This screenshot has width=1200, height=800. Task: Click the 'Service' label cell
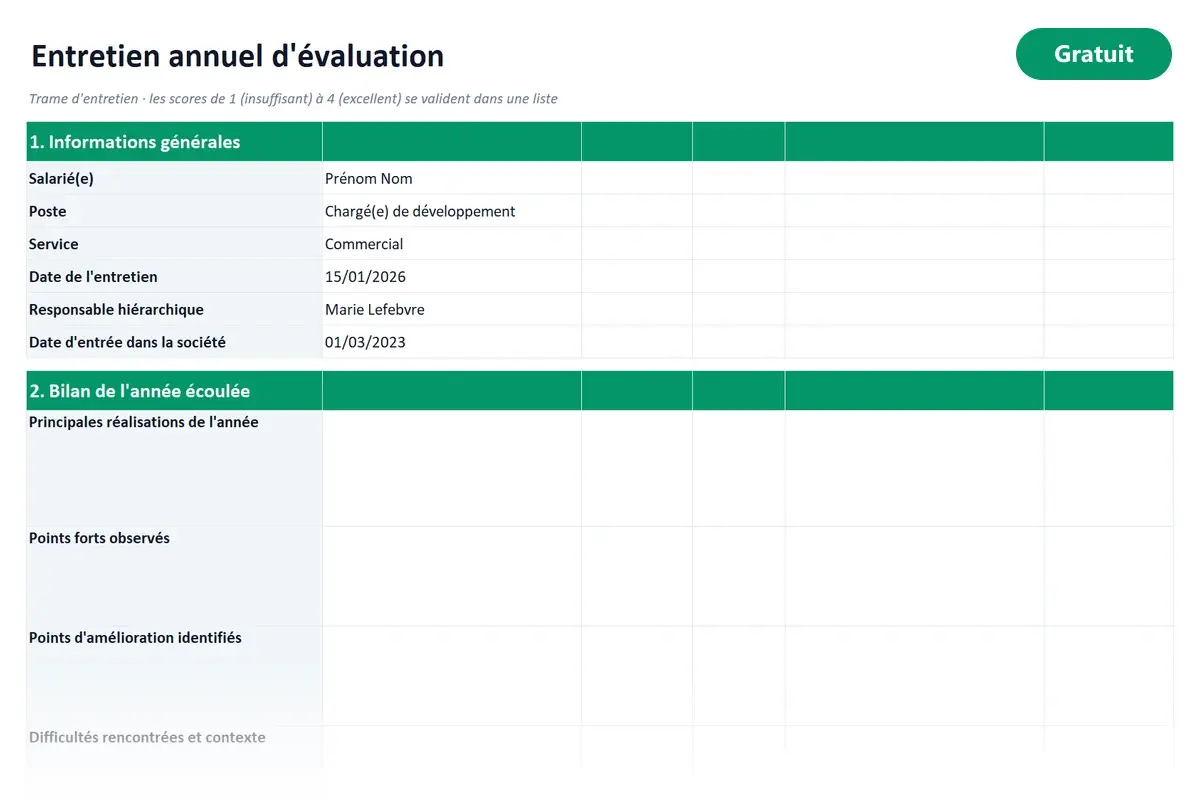(x=174, y=244)
